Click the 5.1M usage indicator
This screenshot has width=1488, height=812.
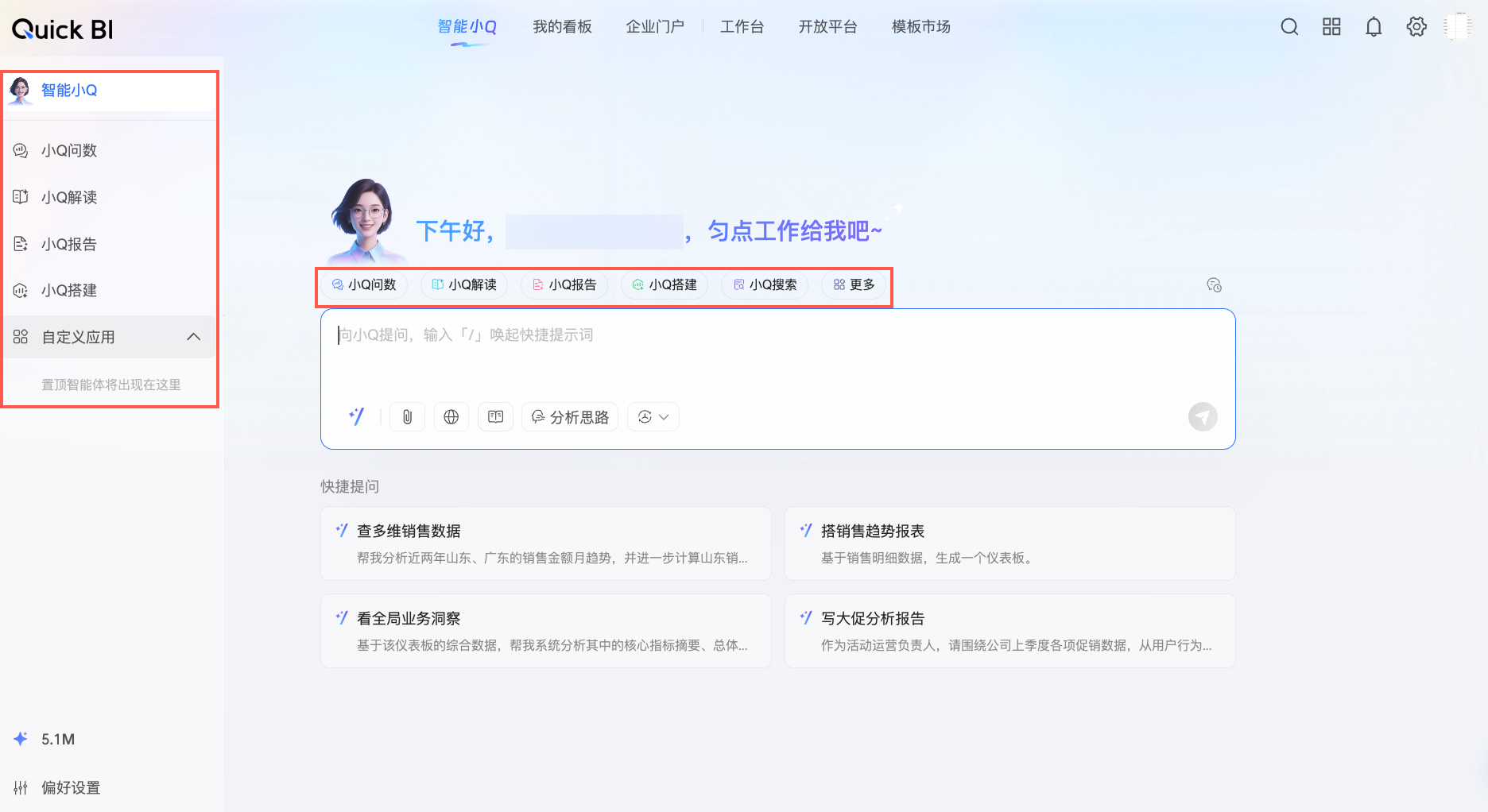tap(45, 739)
